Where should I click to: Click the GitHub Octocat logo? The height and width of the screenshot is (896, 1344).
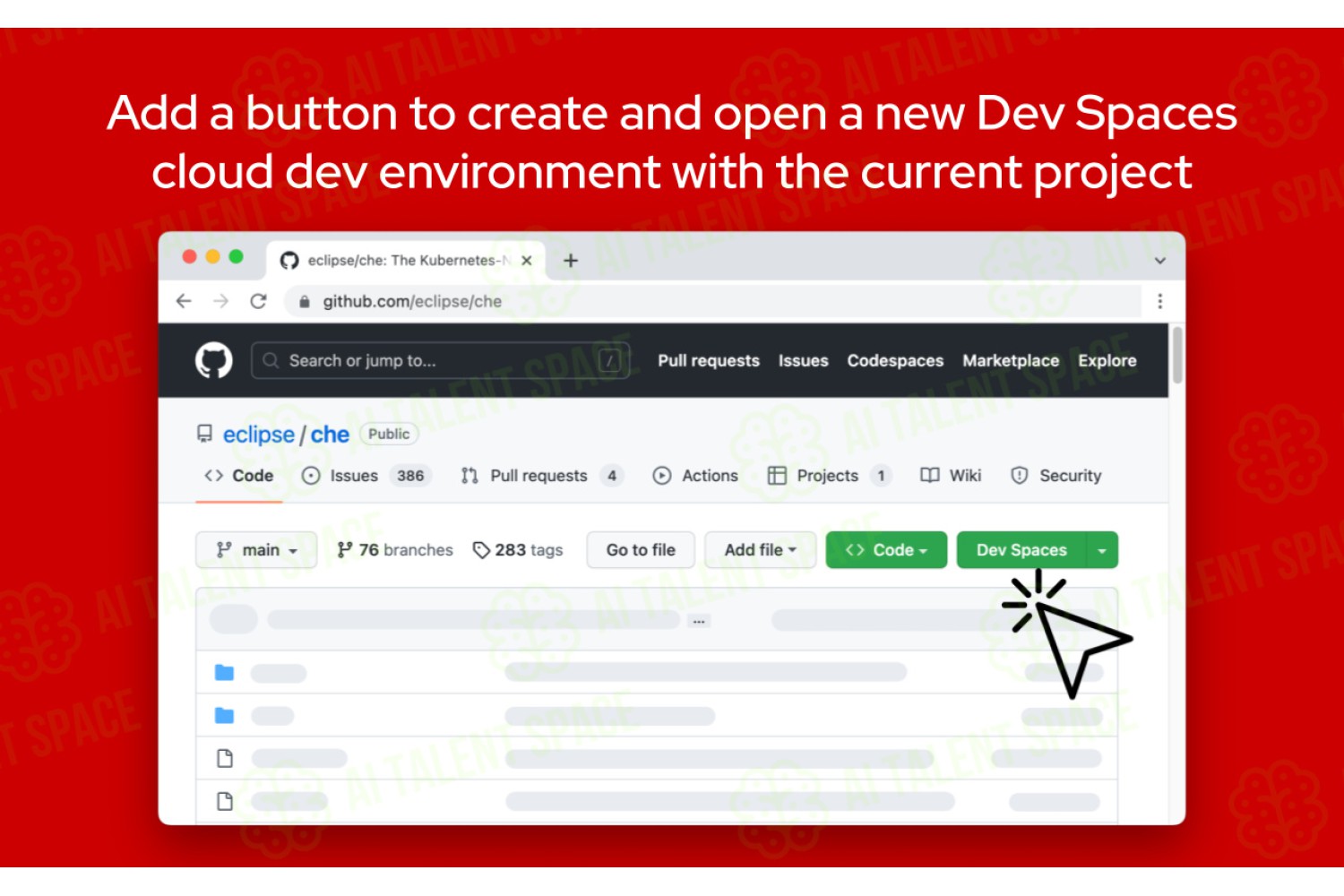click(213, 360)
